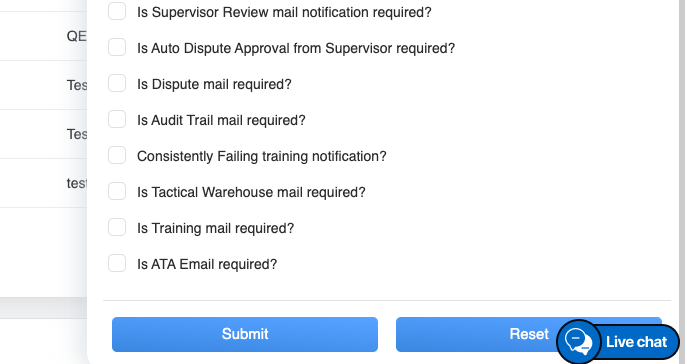Select the Tes row directly above test
Screen dimensions: 687x364
pyautogui.click(x=44, y=134)
